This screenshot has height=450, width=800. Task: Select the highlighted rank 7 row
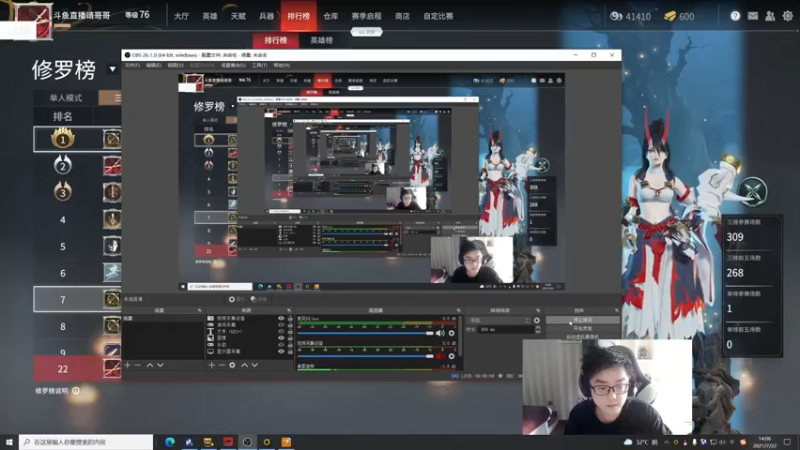pyautogui.click(x=77, y=299)
